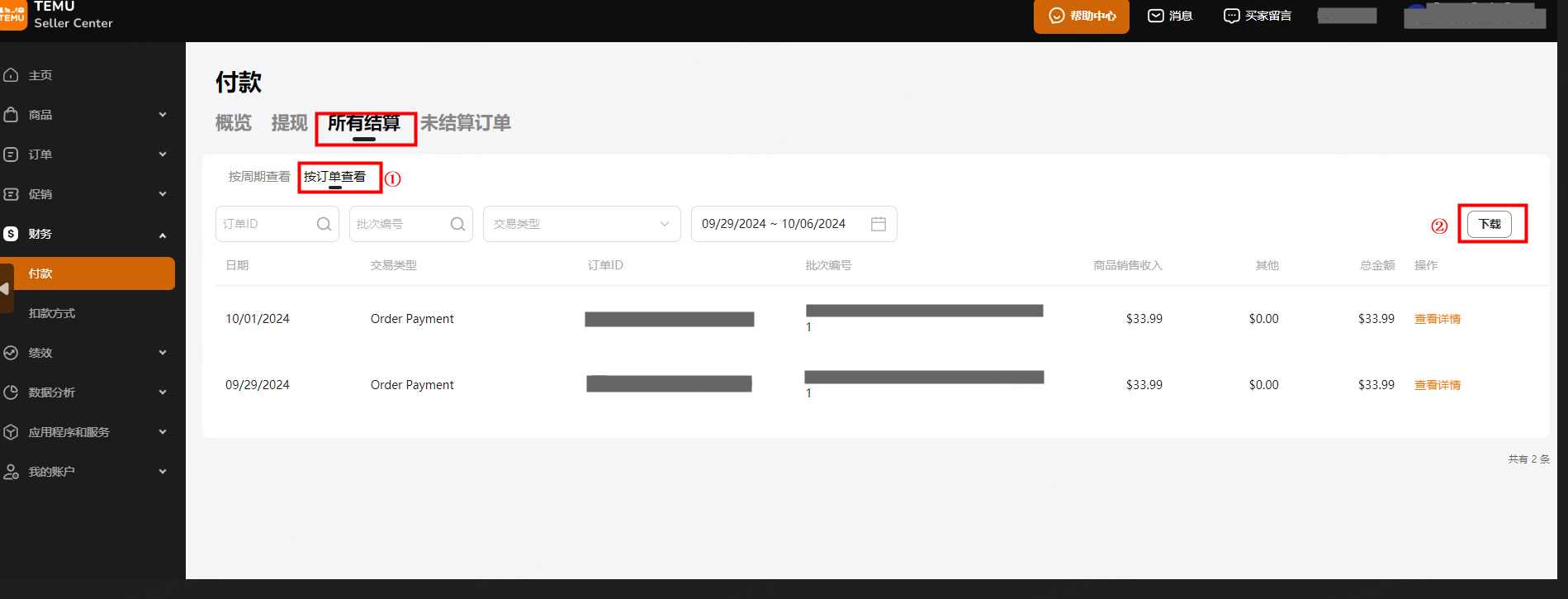Click the 财务 finance icon in sidebar
Screen dimensions: 1568x599
[x=11, y=234]
